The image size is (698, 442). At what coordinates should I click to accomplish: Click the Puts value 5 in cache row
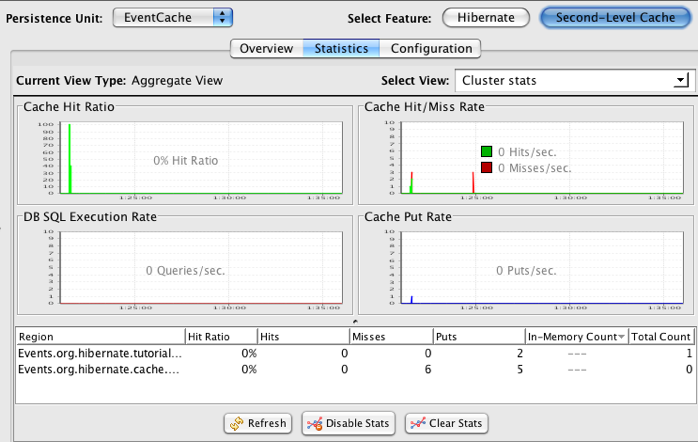[519, 369]
